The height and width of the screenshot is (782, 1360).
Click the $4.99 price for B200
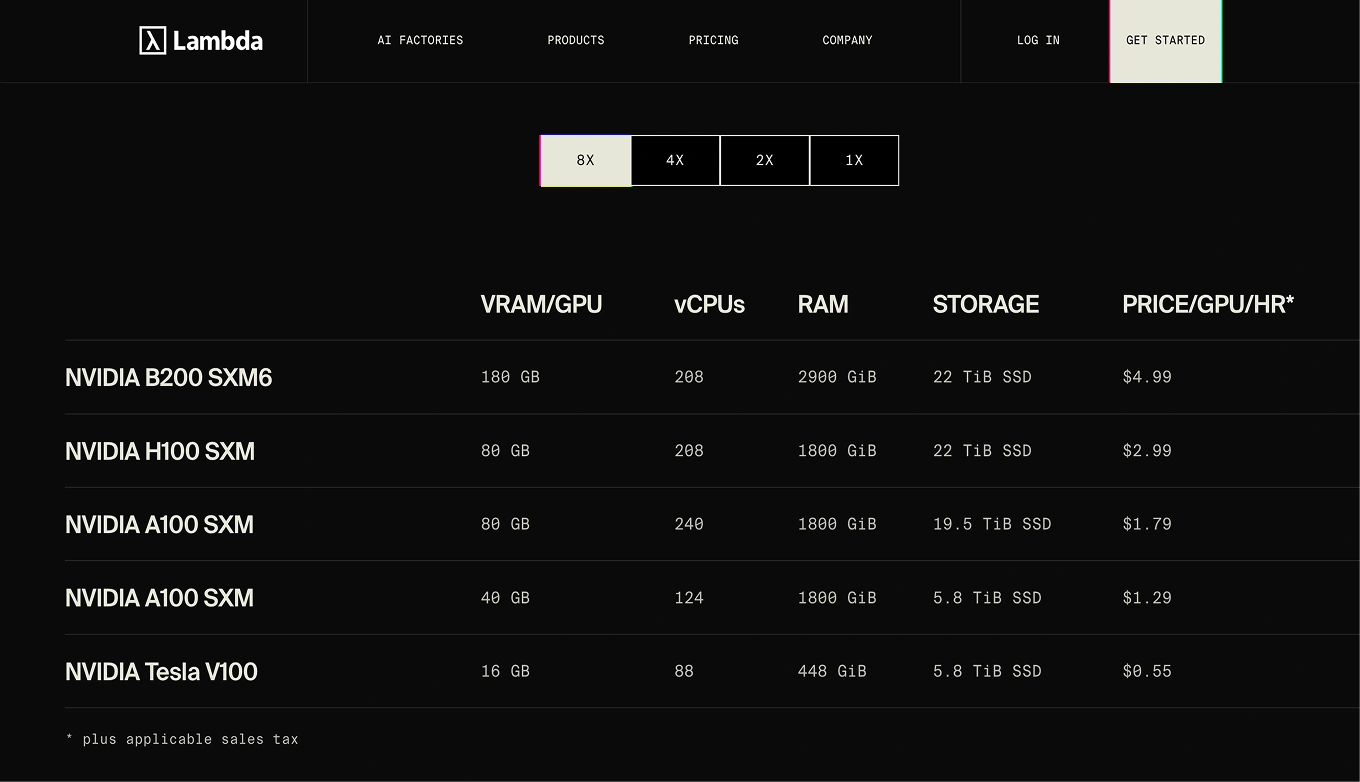click(1147, 377)
